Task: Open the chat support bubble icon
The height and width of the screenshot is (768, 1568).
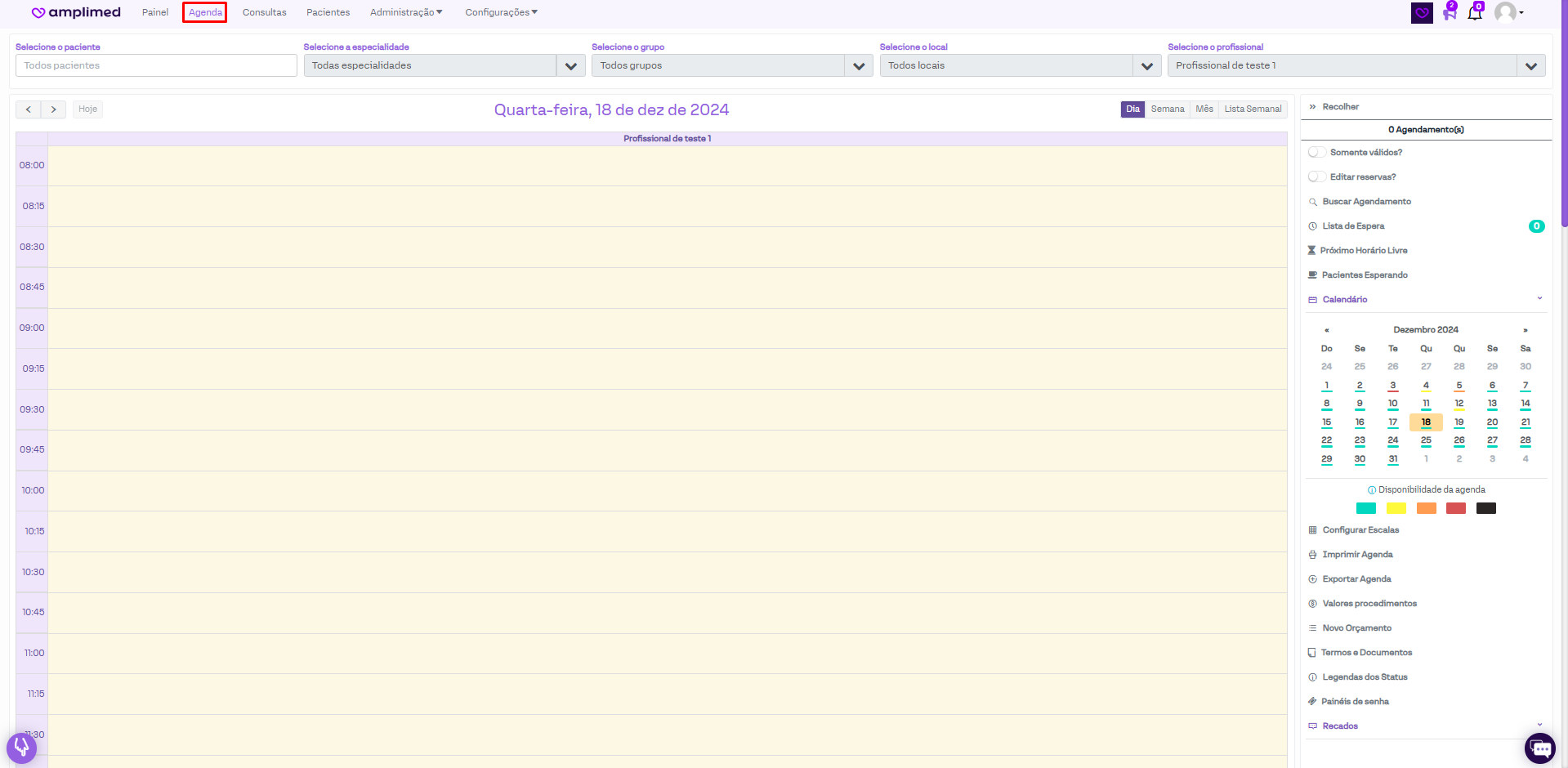Action: coord(1540,748)
